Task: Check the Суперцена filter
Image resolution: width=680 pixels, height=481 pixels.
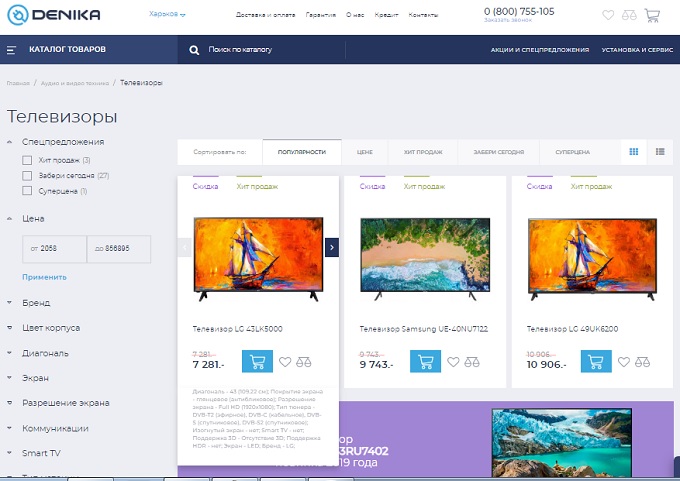Action: click(x=27, y=191)
